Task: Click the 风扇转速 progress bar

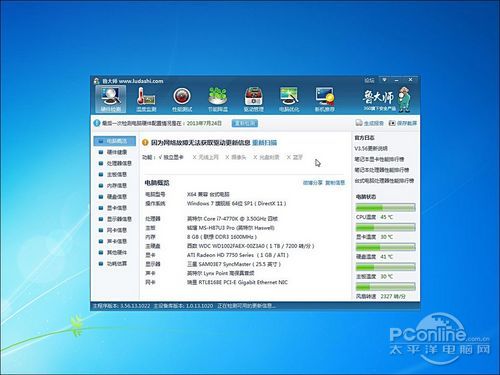Action: tap(385, 287)
